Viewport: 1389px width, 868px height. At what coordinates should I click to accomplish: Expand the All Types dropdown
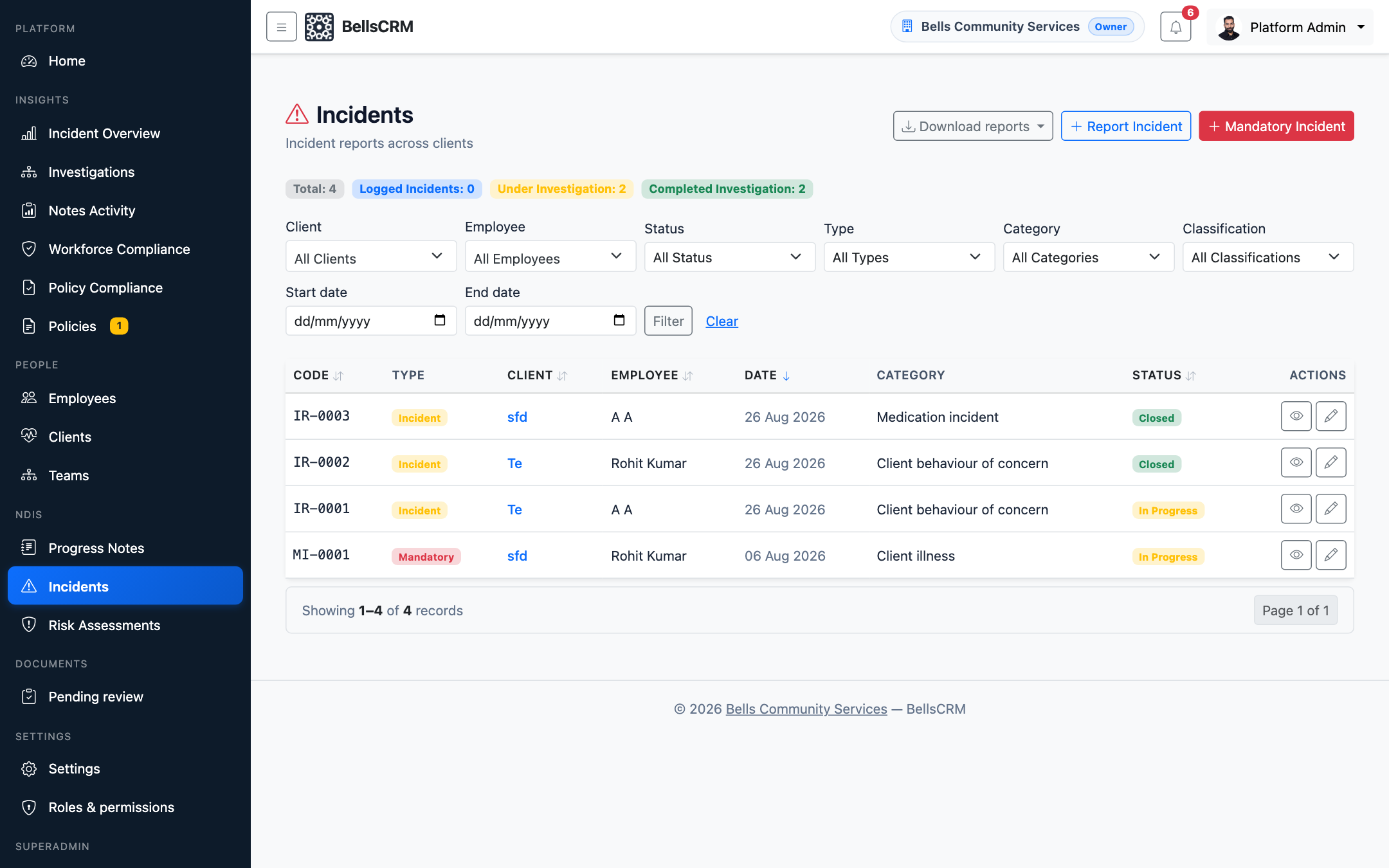click(x=909, y=257)
